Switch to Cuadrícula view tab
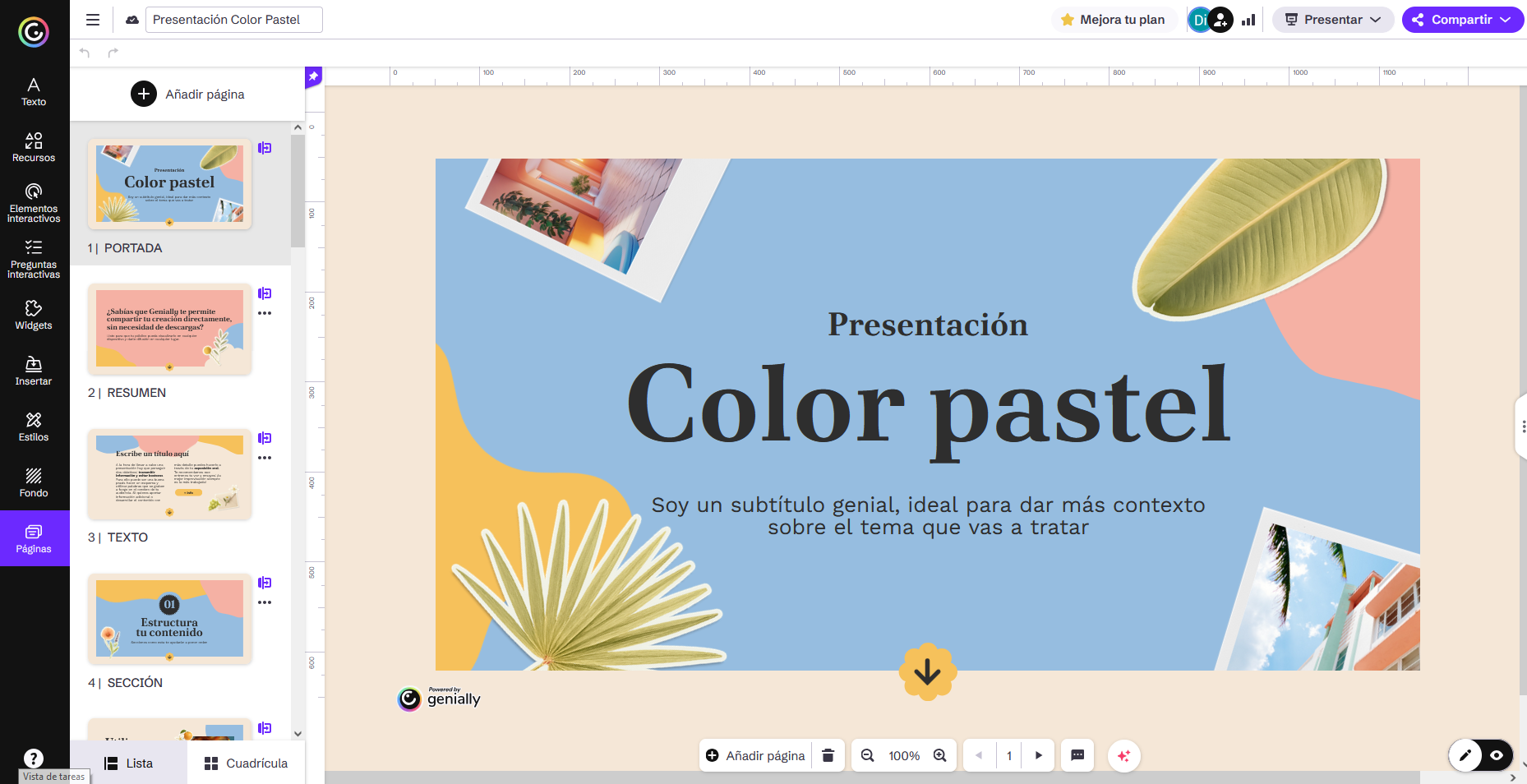Image resolution: width=1527 pixels, height=784 pixels. click(246, 763)
